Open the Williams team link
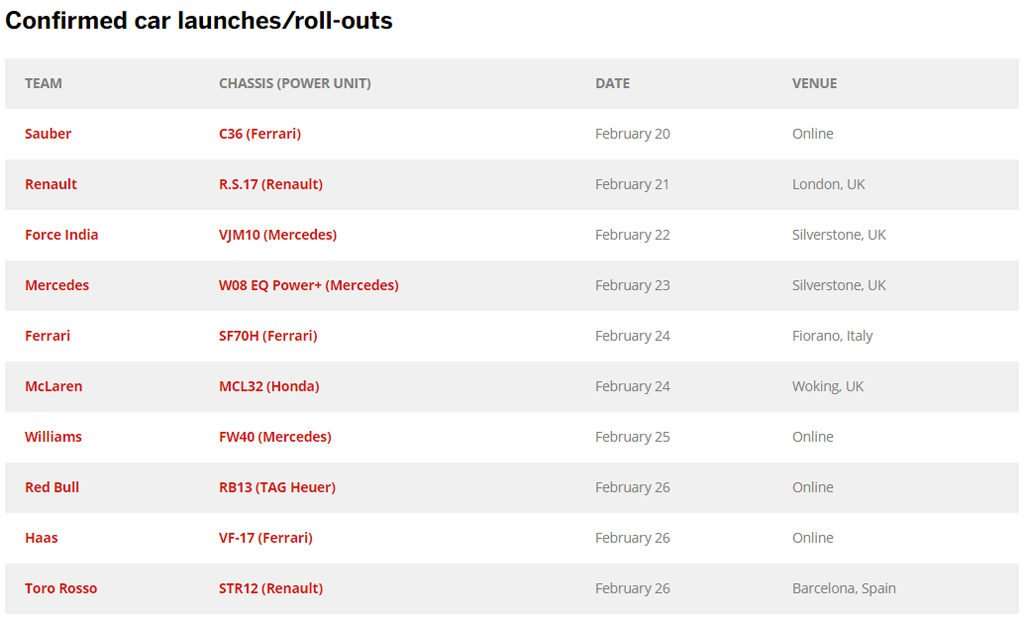 (x=54, y=437)
